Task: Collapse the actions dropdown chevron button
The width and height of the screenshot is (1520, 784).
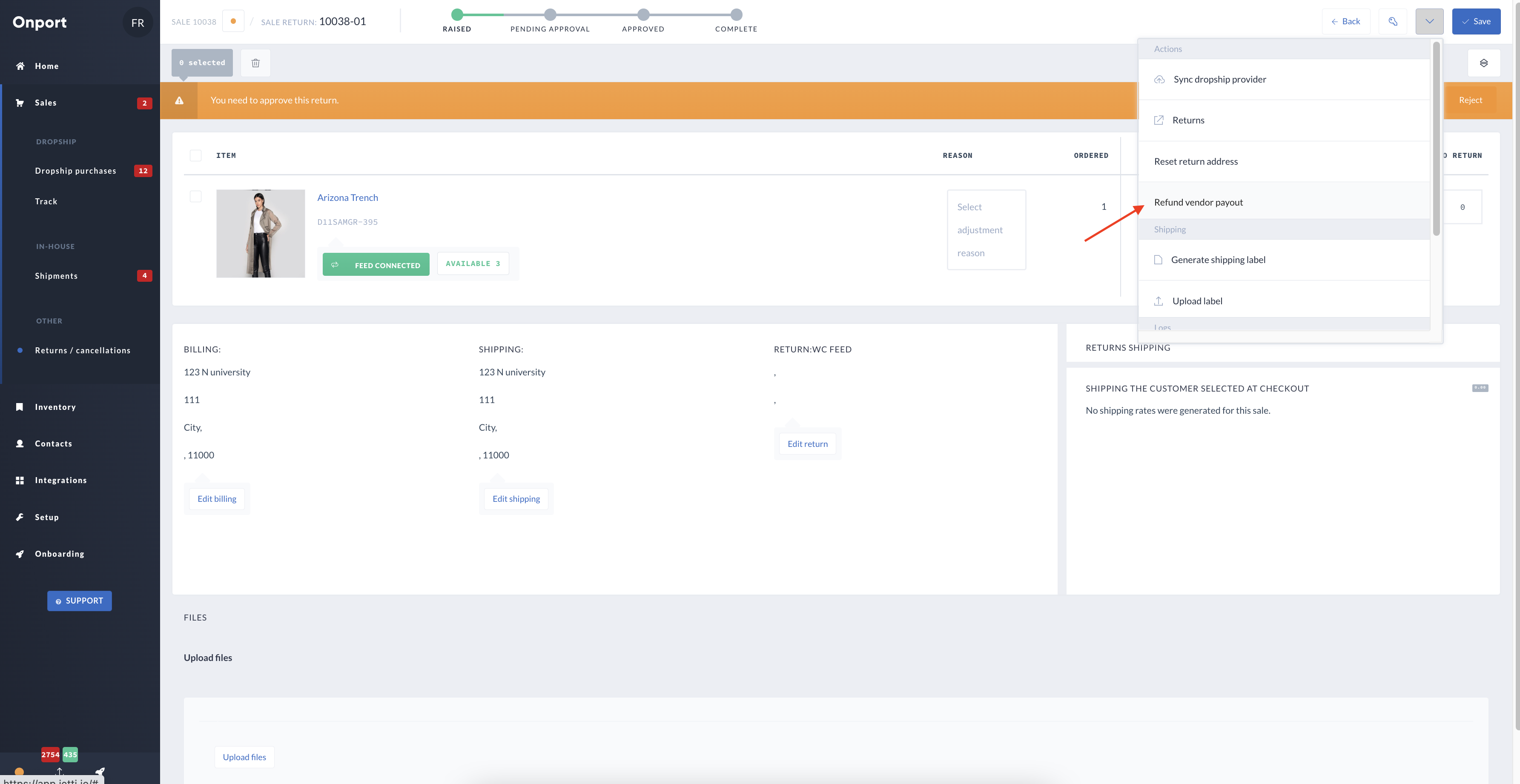Action: pyautogui.click(x=1429, y=21)
